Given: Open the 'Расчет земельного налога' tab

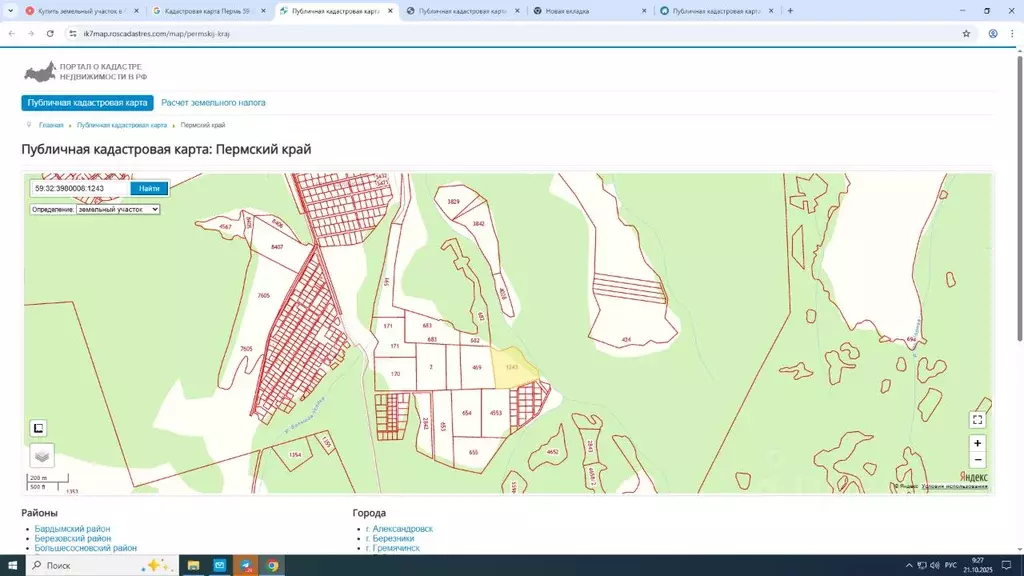Looking at the screenshot, I should point(213,103).
